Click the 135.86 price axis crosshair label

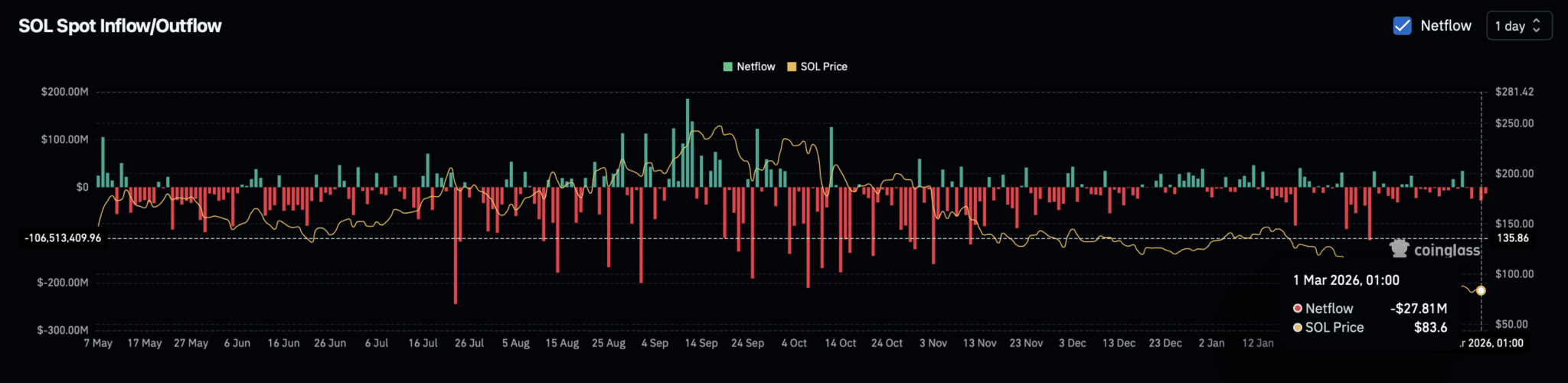click(x=1512, y=238)
